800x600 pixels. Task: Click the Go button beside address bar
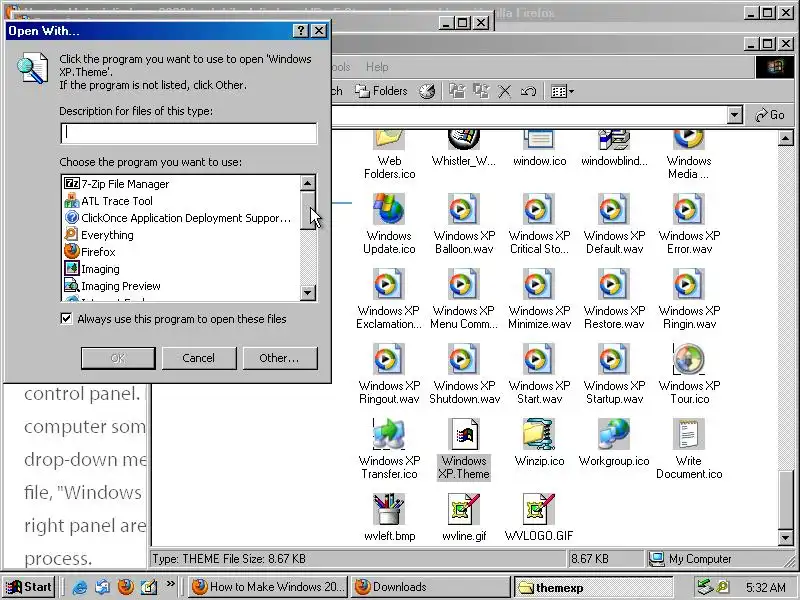tap(770, 115)
